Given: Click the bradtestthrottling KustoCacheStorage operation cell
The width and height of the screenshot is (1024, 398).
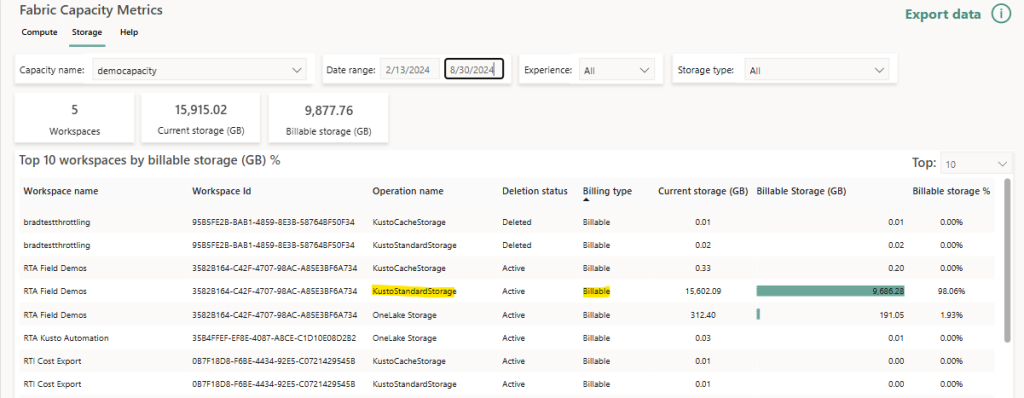Looking at the screenshot, I should click(x=409, y=222).
